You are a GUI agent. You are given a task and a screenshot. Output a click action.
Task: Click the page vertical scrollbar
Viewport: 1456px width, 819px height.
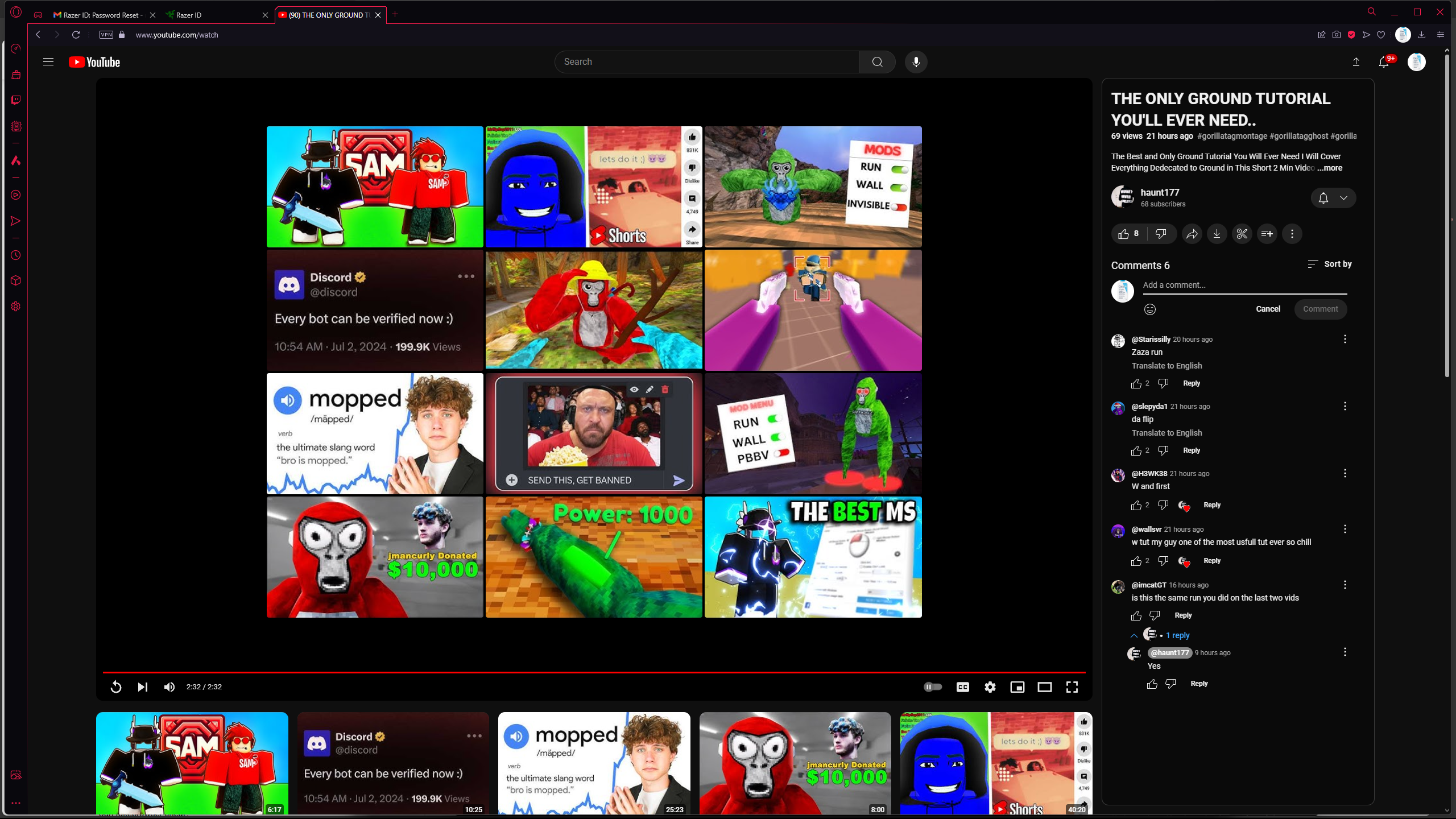(x=1447, y=216)
